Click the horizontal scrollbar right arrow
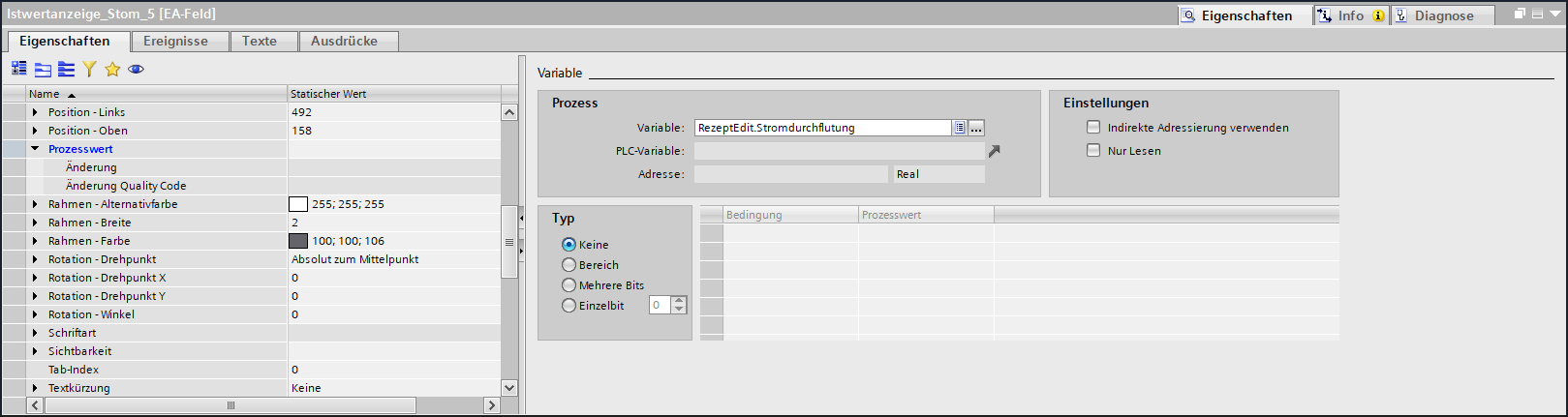The height and width of the screenshot is (417, 1568). pos(492,405)
